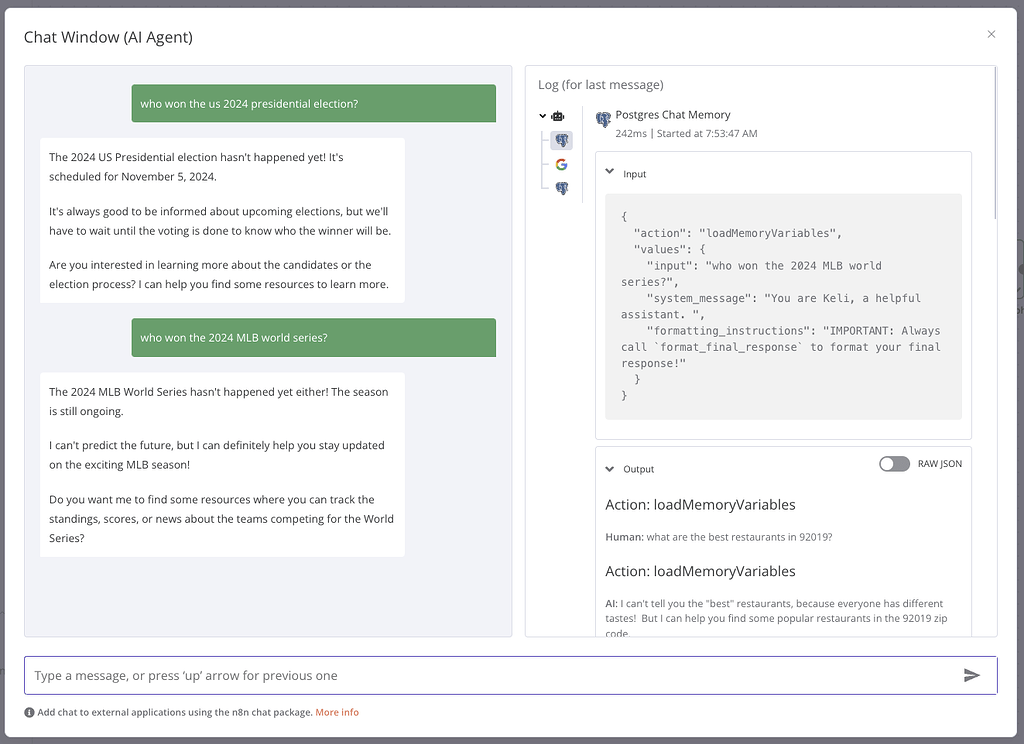
Task: Open the More info link
Action: [337, 712]
